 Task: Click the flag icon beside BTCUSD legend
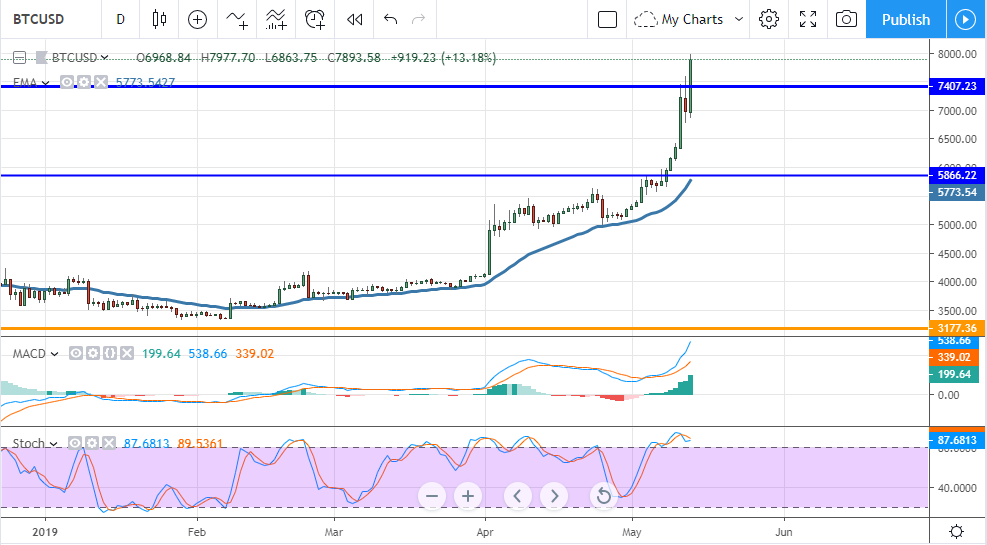coord(41,58)
